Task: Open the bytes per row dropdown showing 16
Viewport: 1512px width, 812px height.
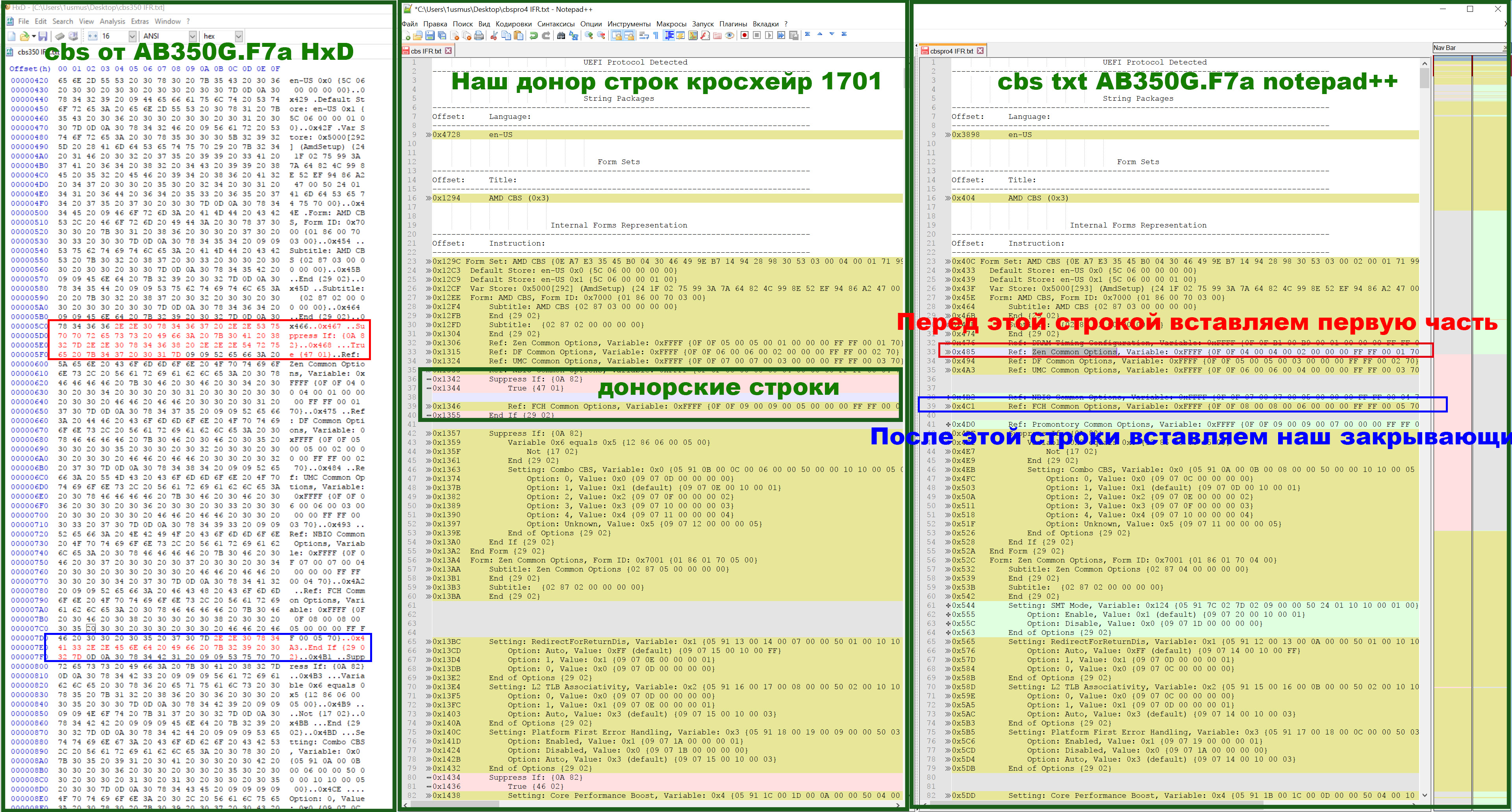Action: [x=132, y=36]
